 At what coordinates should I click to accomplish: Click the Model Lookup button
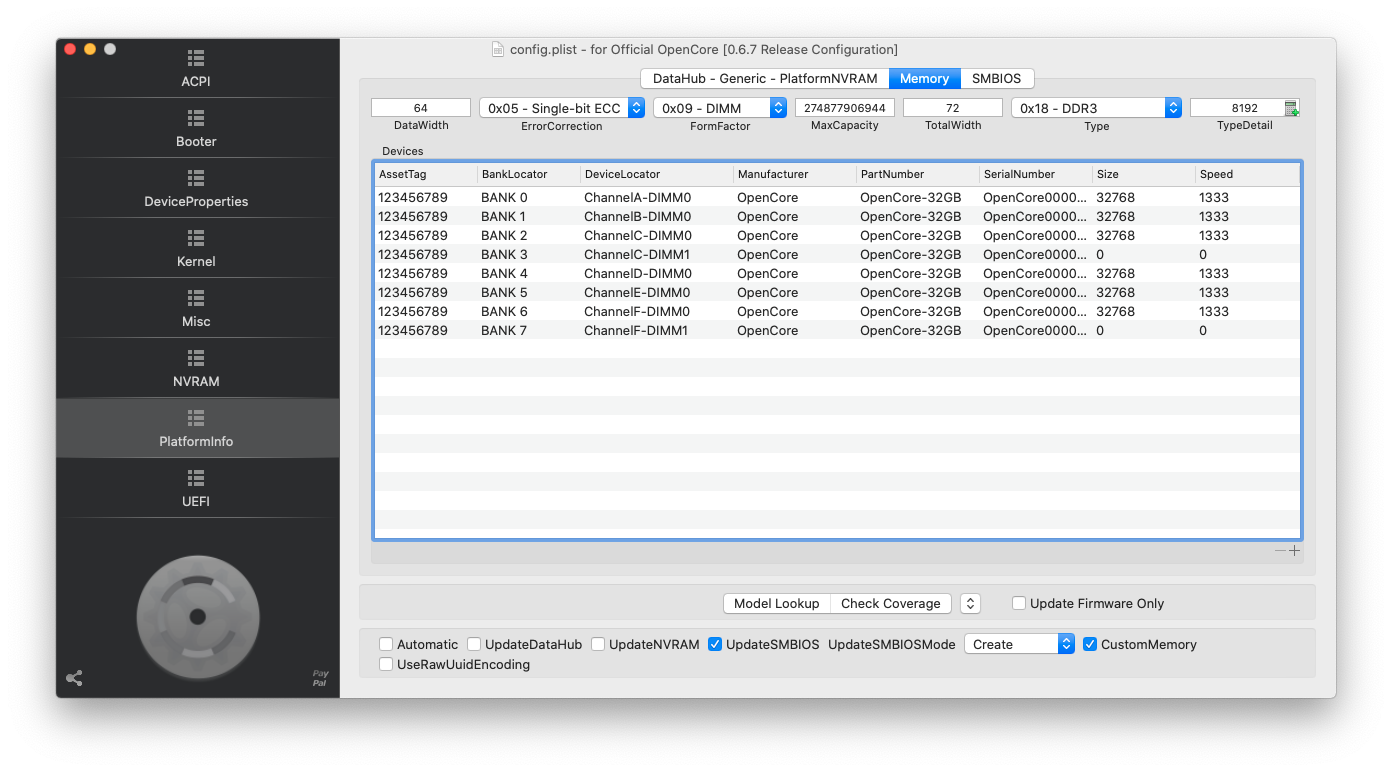click(777, 603)
